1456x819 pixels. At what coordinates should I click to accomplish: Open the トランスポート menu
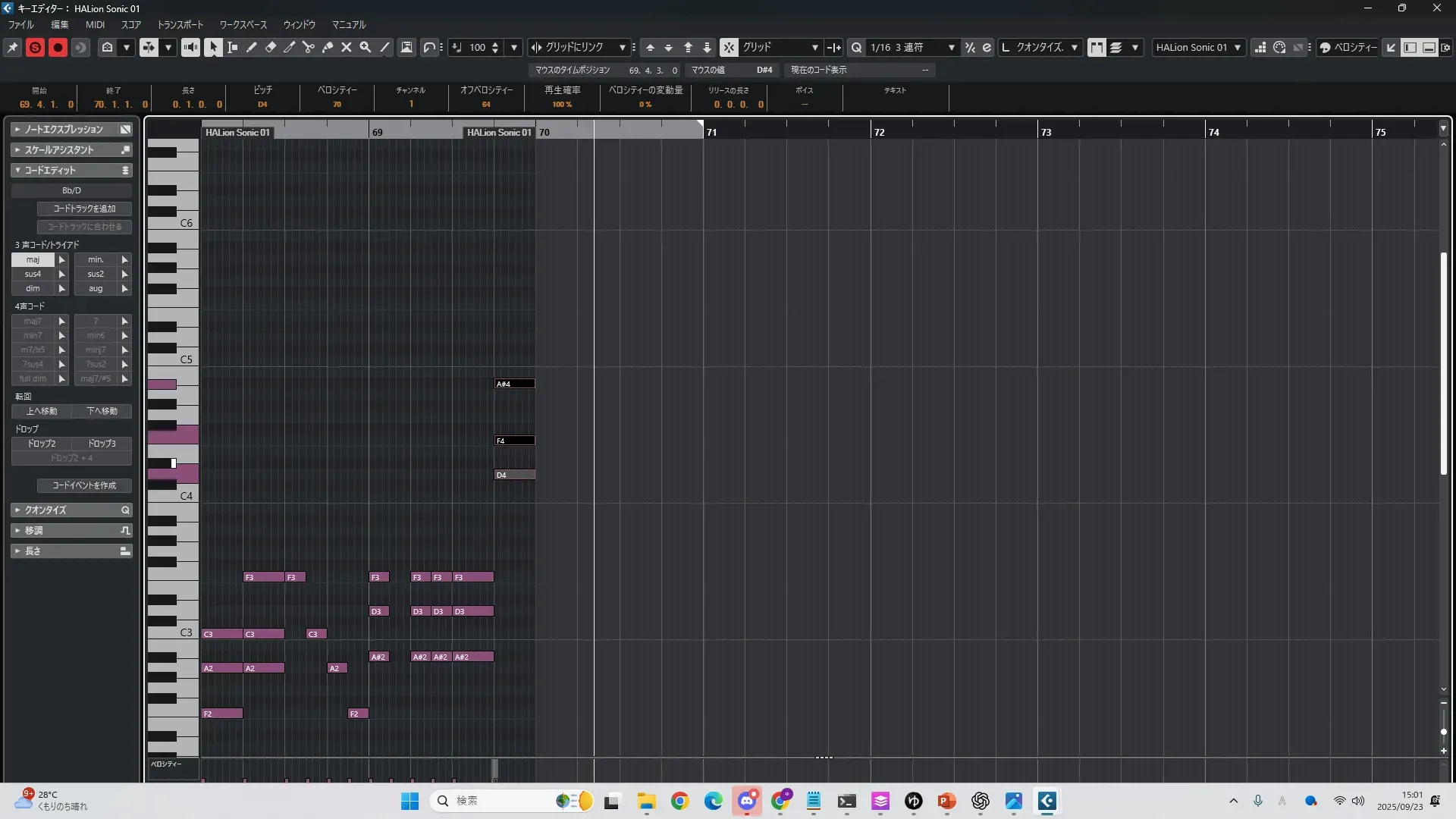click(180, 24)
